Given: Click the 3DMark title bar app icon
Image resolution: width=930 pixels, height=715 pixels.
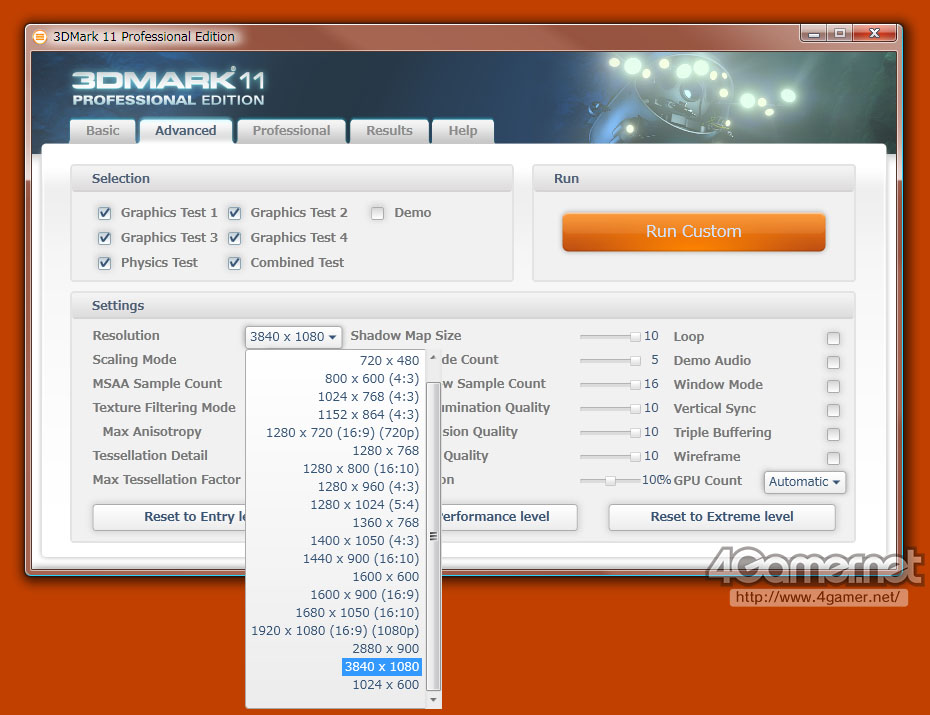Looking at the screenshot, I should (x=40, y=37).
